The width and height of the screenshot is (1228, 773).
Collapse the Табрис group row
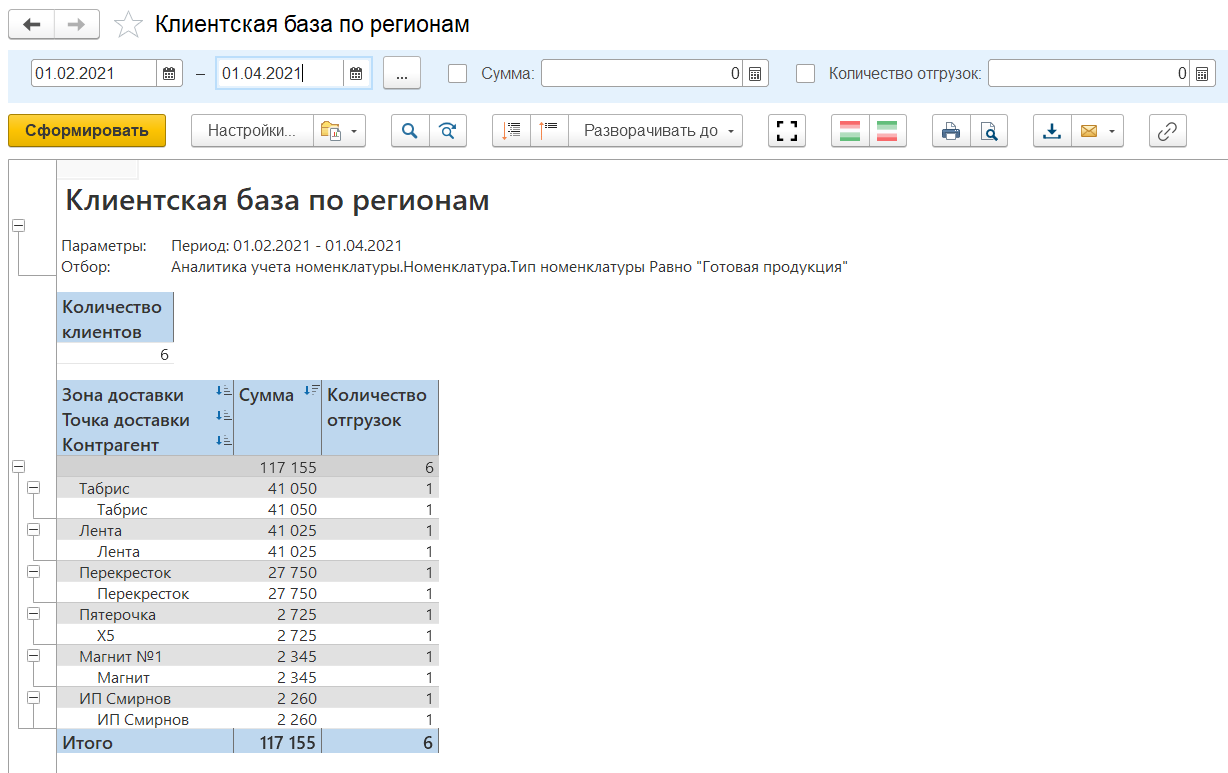[34, 487]
